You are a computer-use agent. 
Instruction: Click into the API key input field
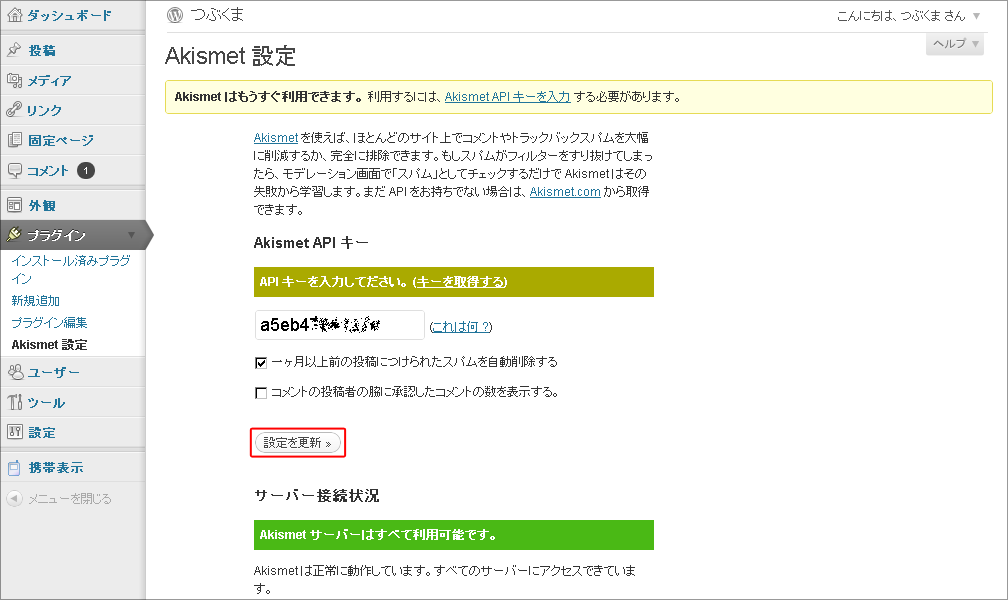tap(339, 325)
